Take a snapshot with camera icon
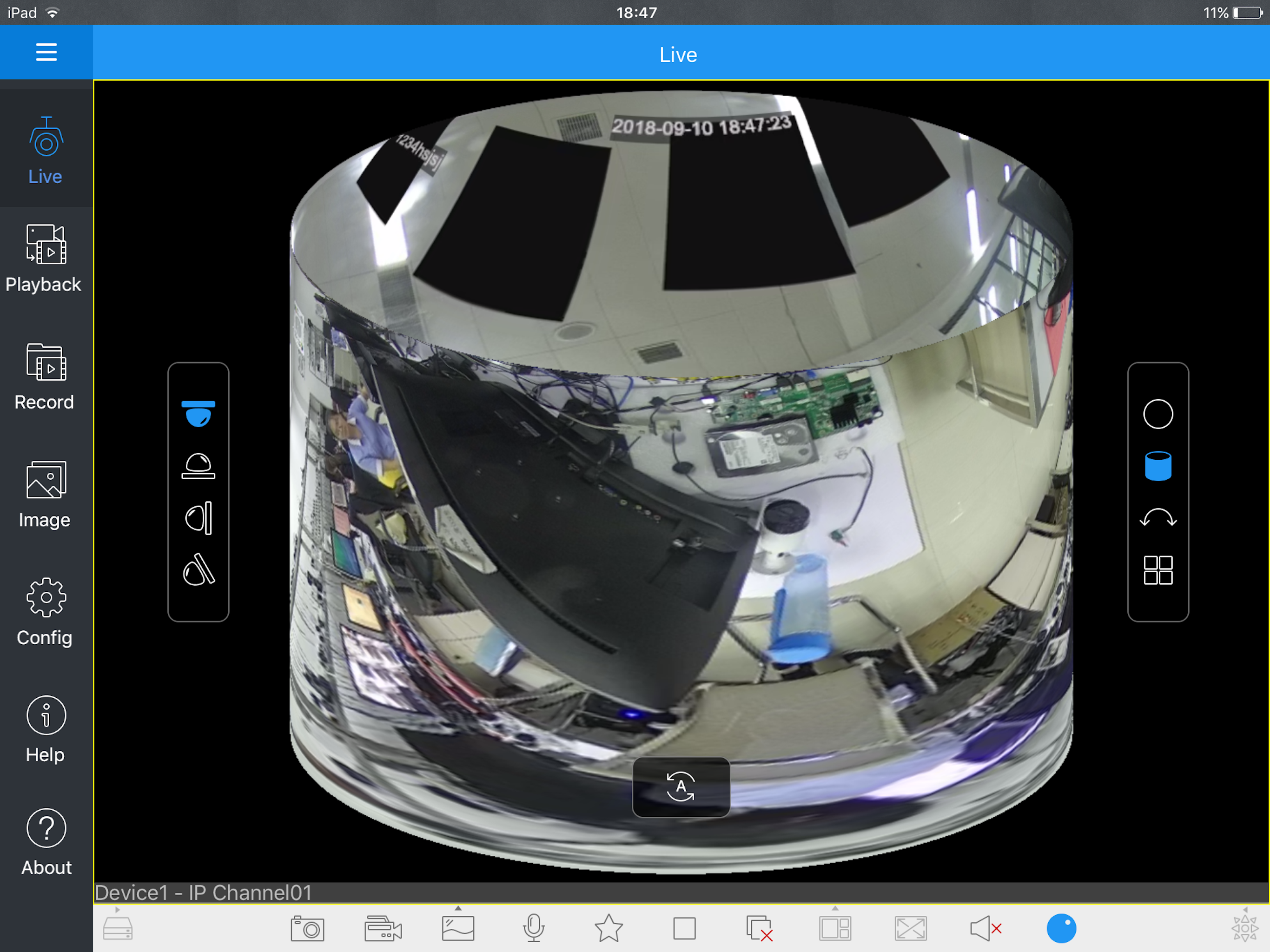 [x=307, y=928]
